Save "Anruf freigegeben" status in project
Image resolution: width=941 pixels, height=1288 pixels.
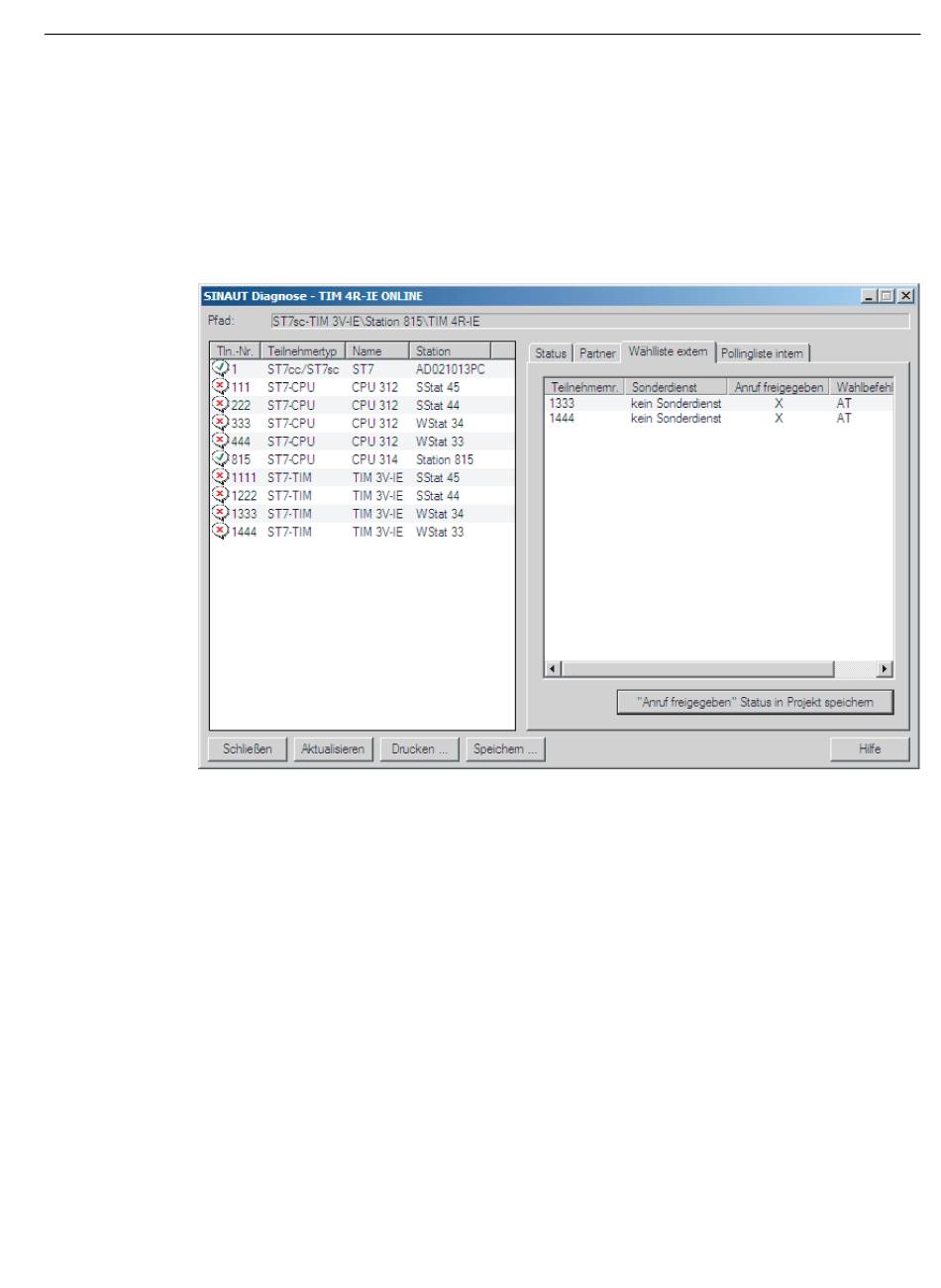755,702
